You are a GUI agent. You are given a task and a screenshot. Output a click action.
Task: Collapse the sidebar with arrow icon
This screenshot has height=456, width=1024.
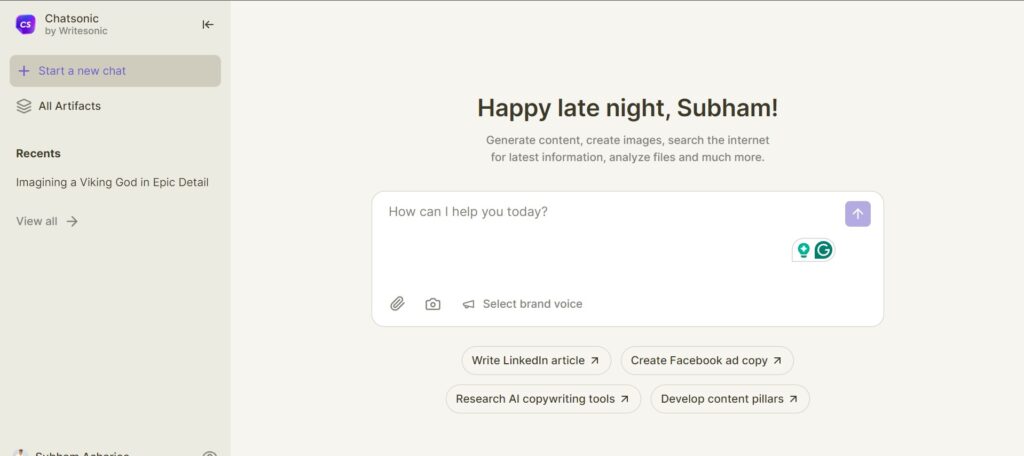click(208, 25)
